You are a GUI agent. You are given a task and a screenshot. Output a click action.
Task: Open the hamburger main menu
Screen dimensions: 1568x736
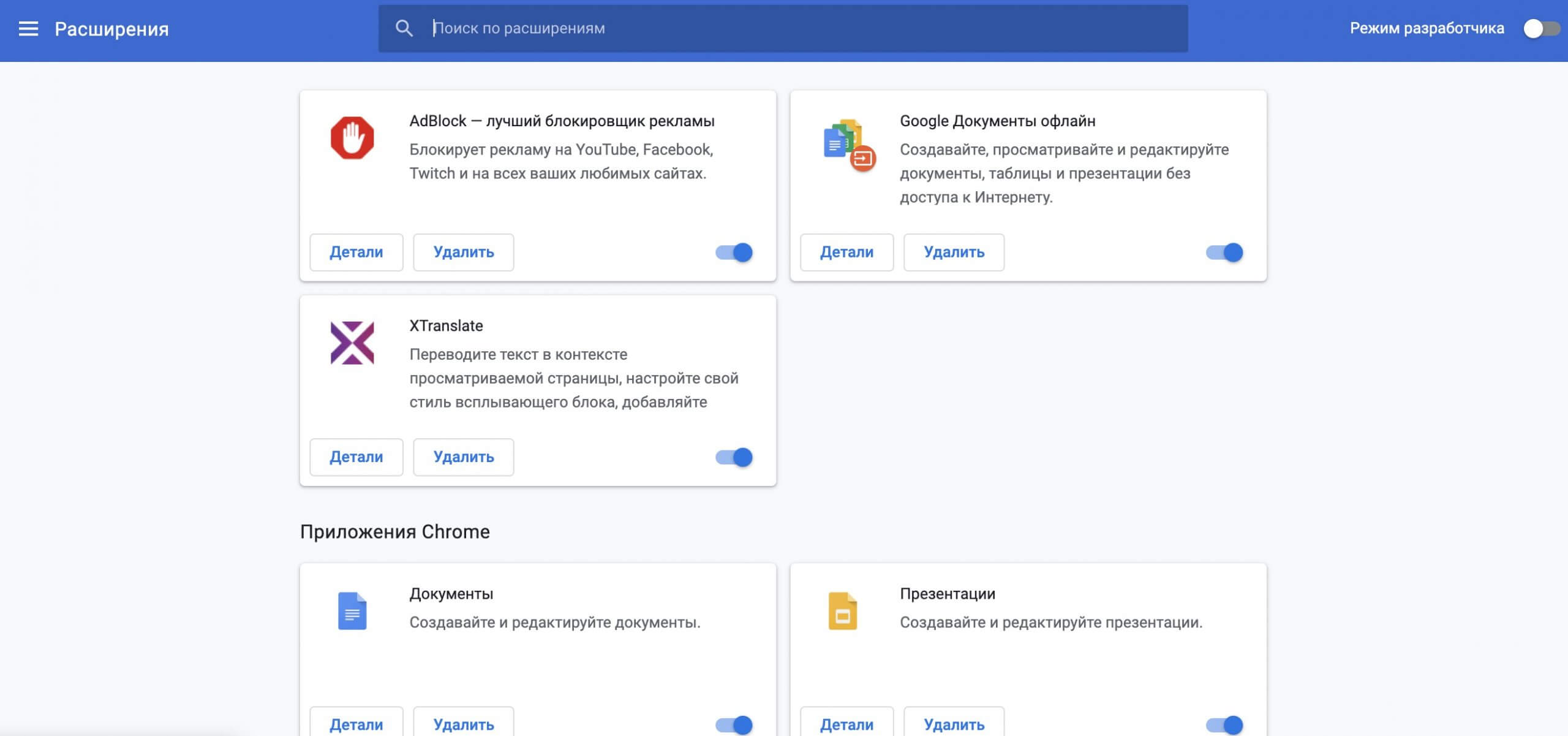click(28, 28)
